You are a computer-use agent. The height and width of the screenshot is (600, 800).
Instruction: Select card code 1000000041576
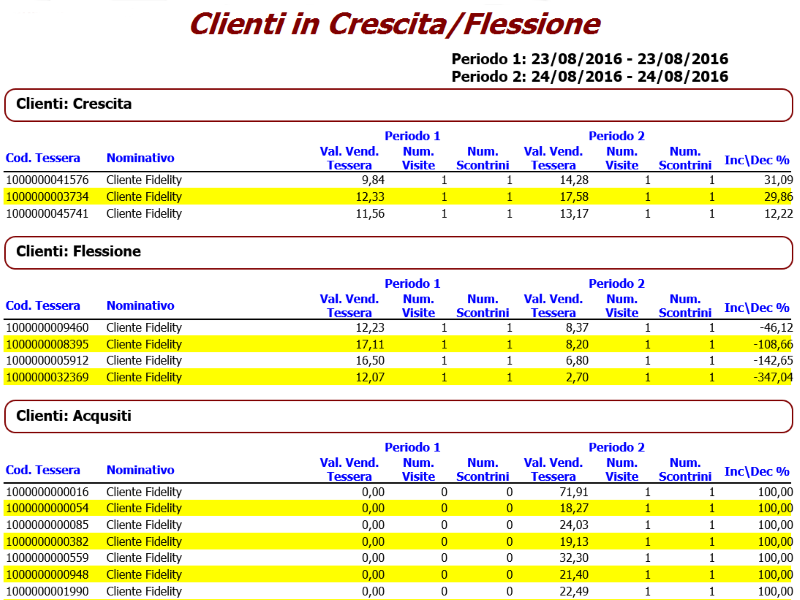[x=47, y=180]
